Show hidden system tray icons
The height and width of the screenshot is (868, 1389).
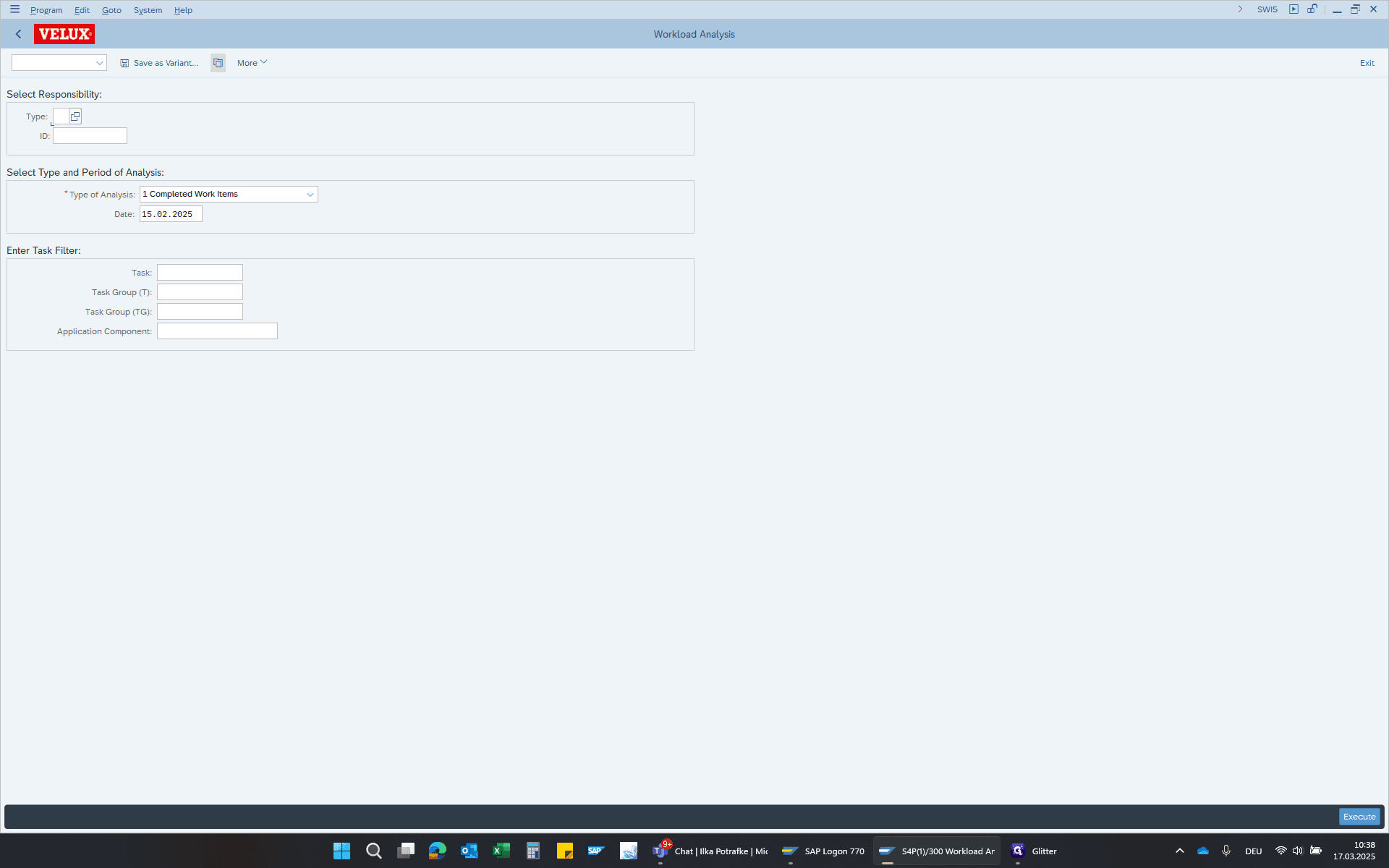point(1180,851)
